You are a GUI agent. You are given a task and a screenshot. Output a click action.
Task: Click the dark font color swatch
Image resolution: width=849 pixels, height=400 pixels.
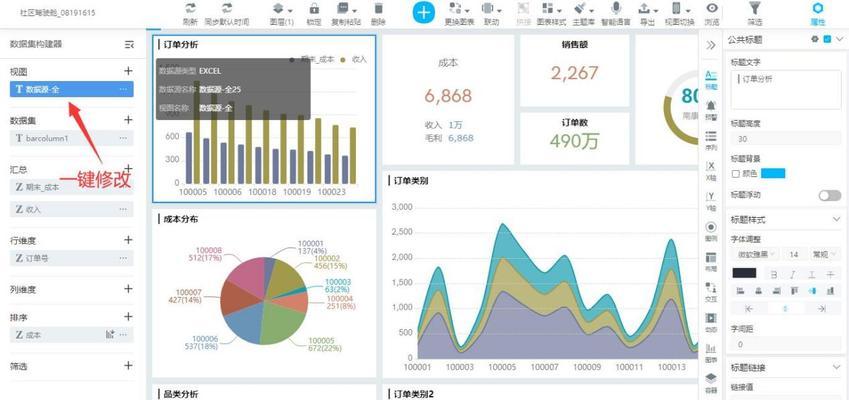(744, 273)
